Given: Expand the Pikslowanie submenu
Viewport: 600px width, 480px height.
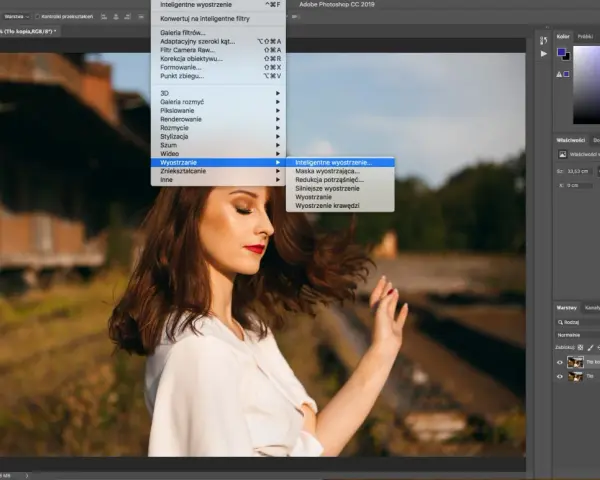Looking at the screenshot, I should click(218, 111).
